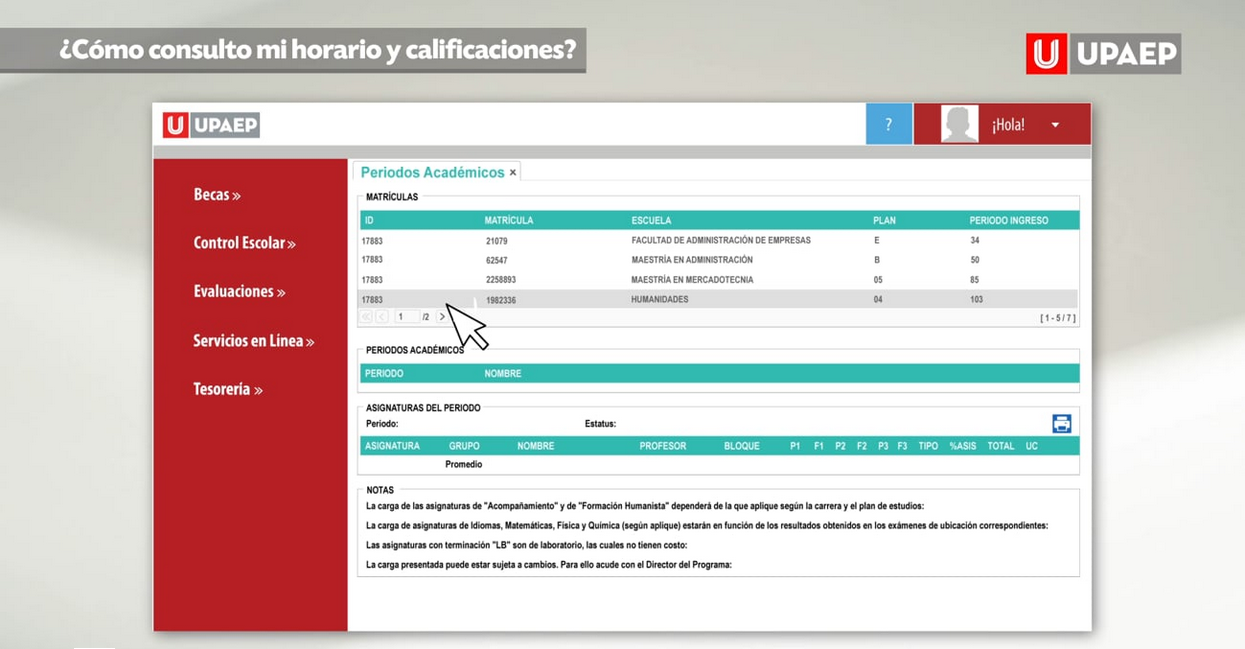This screenshot has width=1245, height=649.
Task: Go to previous page of Matrículas table
Action: coord(382,317)
